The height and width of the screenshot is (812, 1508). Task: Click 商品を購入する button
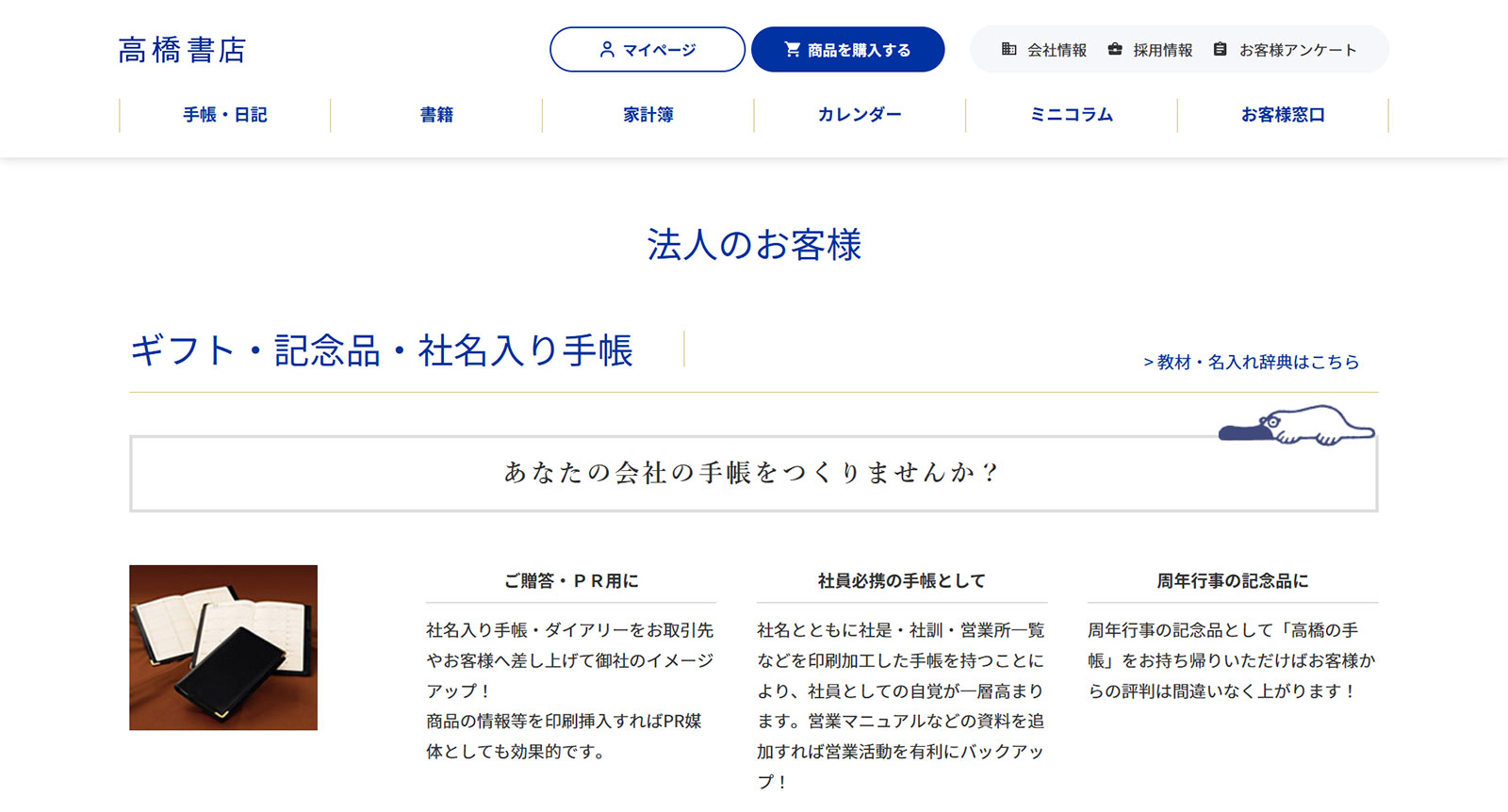tap(847, 49)
